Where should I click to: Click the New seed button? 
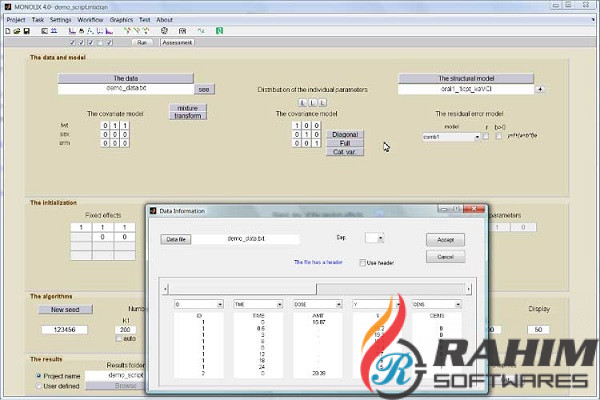[65, 309]
